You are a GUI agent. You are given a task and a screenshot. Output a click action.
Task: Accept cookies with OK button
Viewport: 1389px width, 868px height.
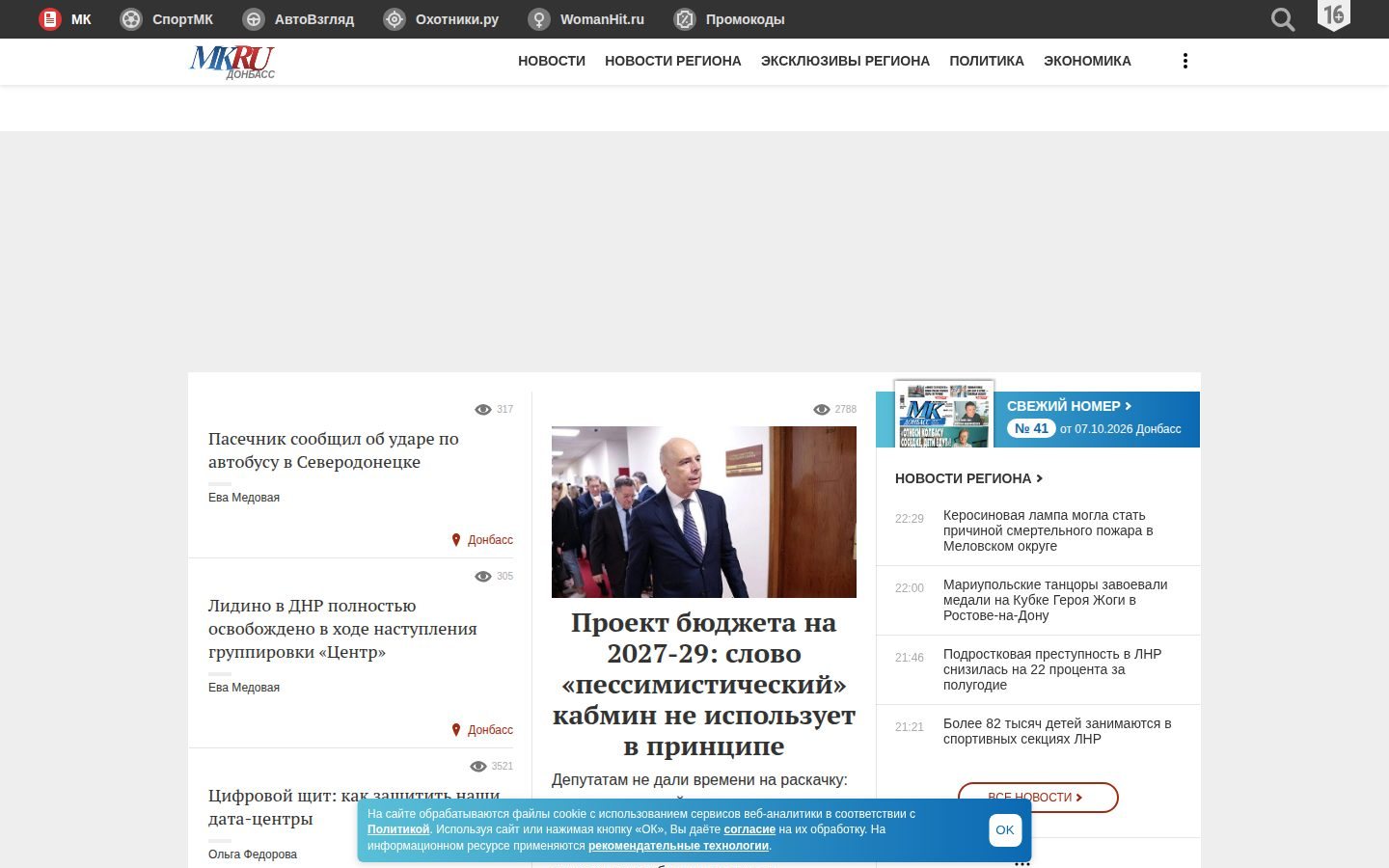point(1005,830)
